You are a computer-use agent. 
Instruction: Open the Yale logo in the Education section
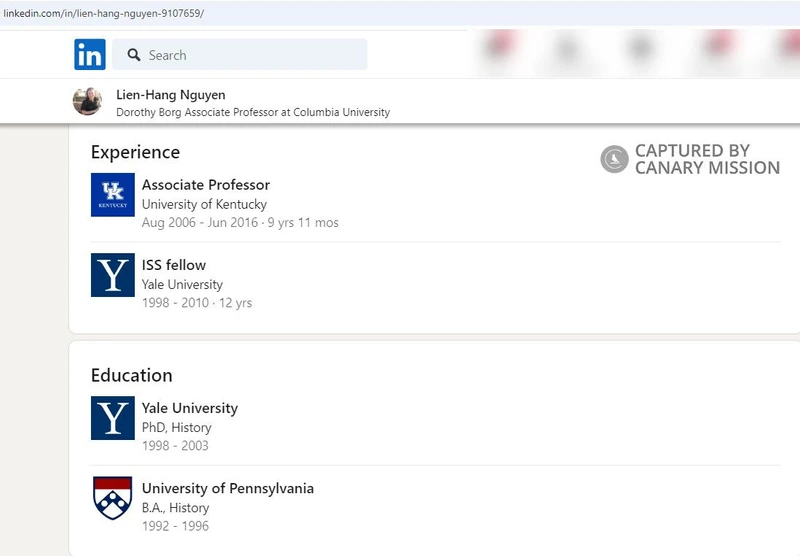[113, 418]
